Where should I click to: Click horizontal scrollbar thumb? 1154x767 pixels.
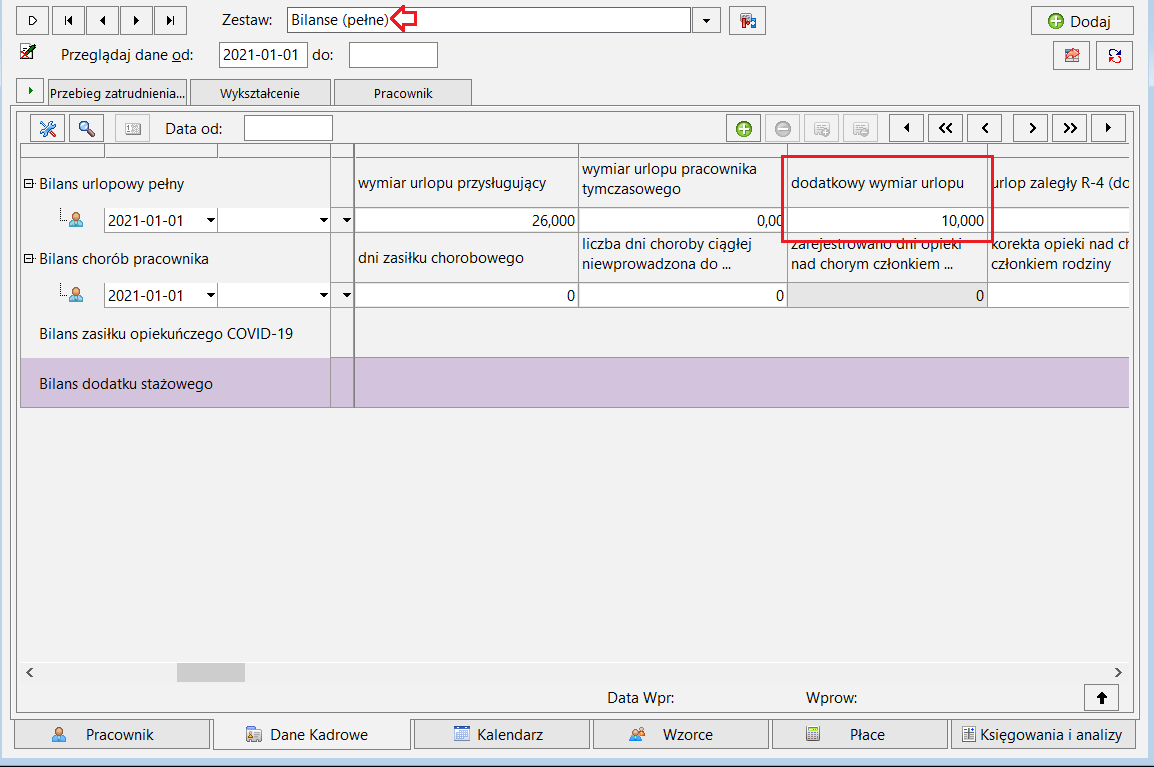tap(210, 672)
